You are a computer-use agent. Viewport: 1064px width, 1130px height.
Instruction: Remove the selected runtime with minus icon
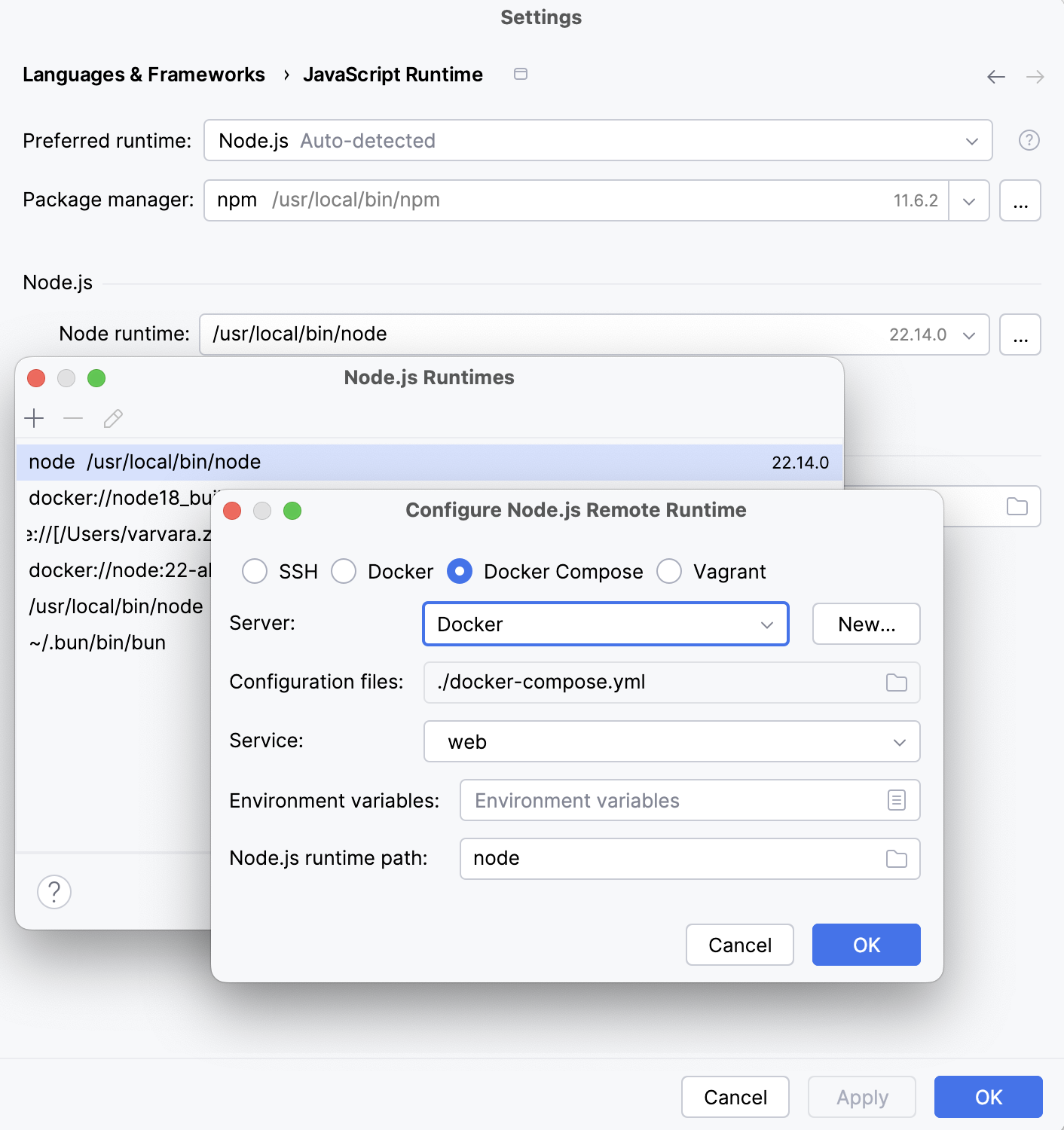coord(73,418)
